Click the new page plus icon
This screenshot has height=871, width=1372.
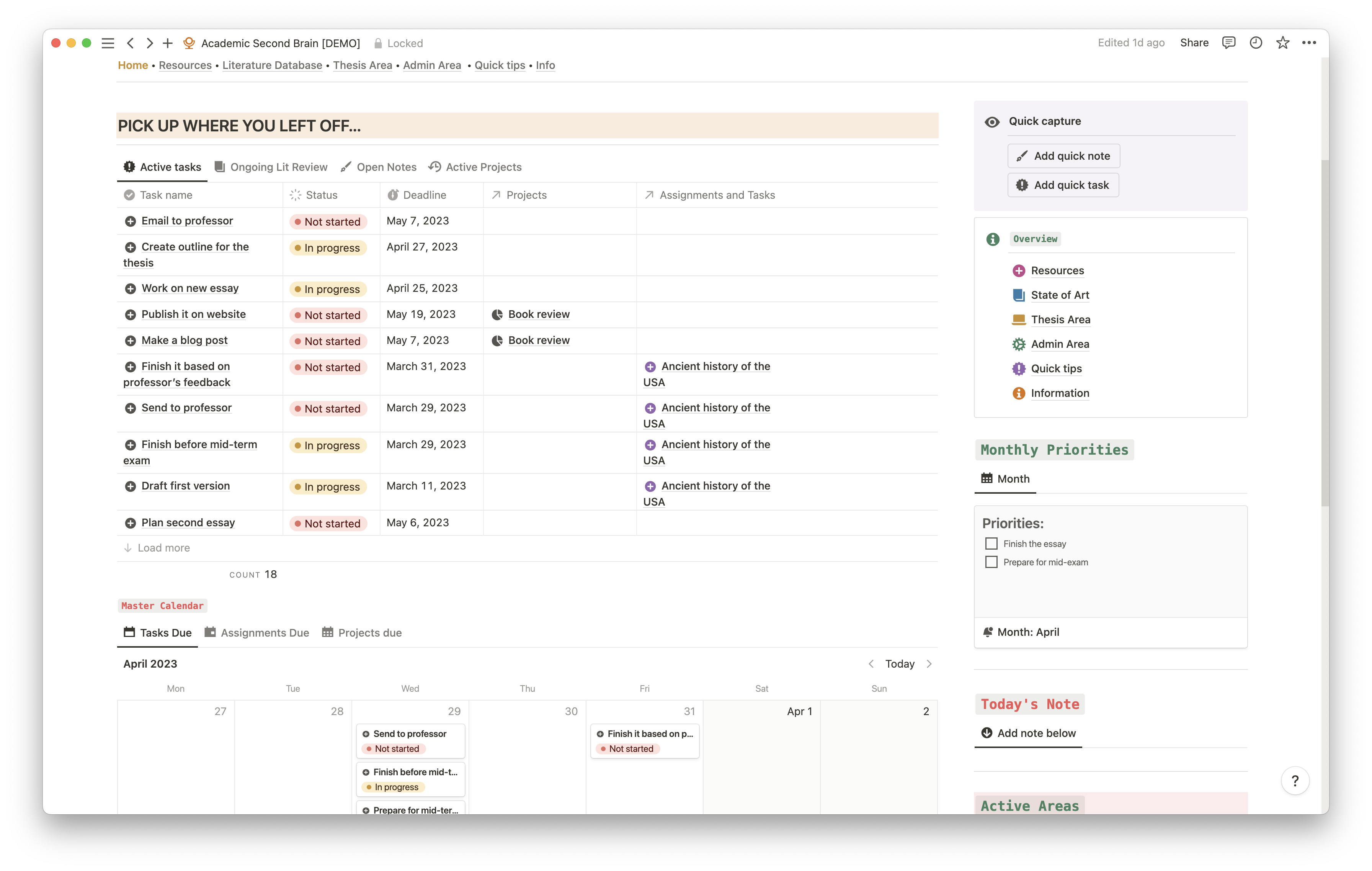[x=168, y=43]
